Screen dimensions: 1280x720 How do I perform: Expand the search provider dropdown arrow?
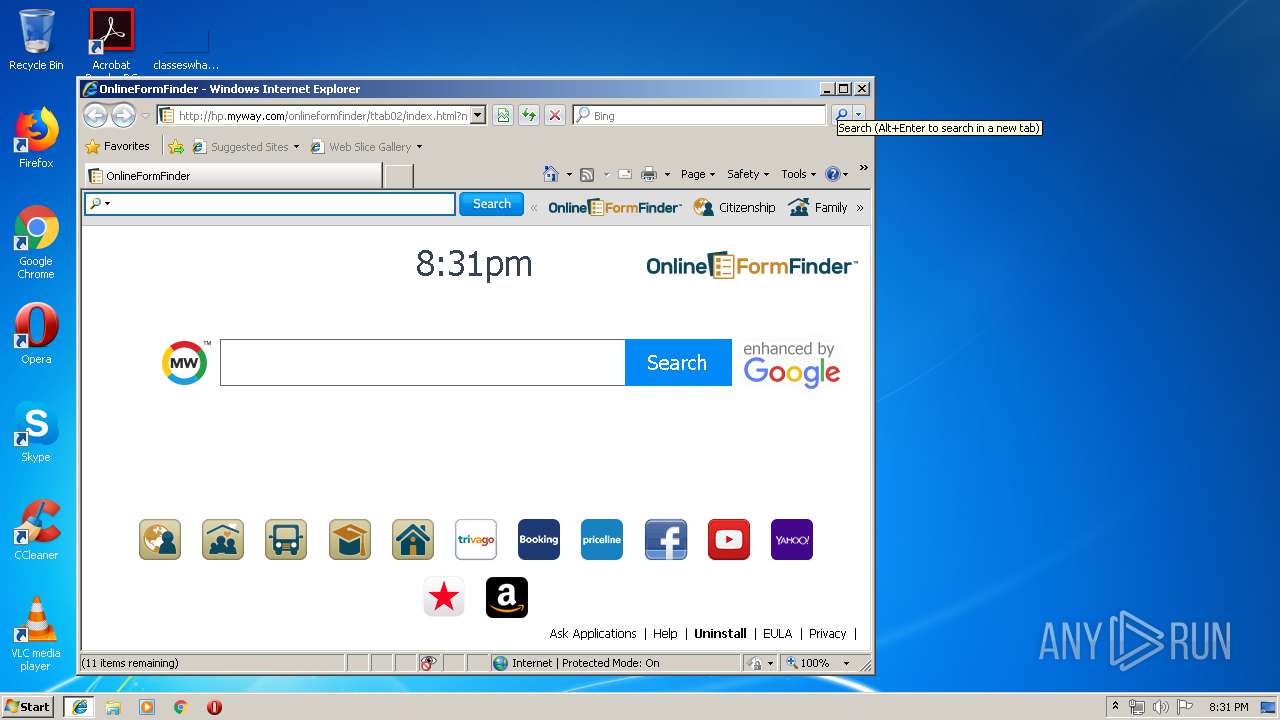[858, 115]
